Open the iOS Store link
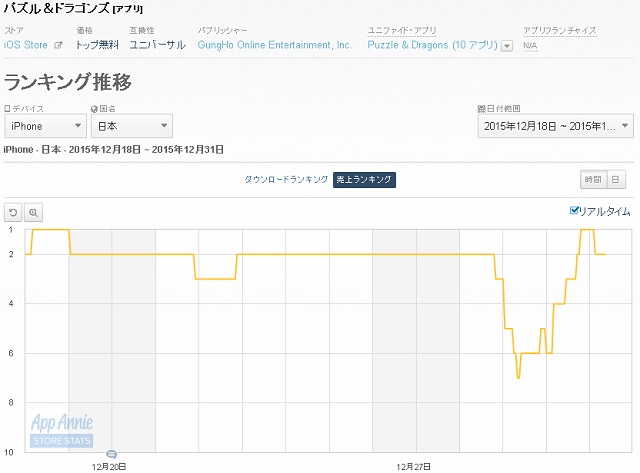The height and width of the screenshot is (473, 640). click(26, 45)
